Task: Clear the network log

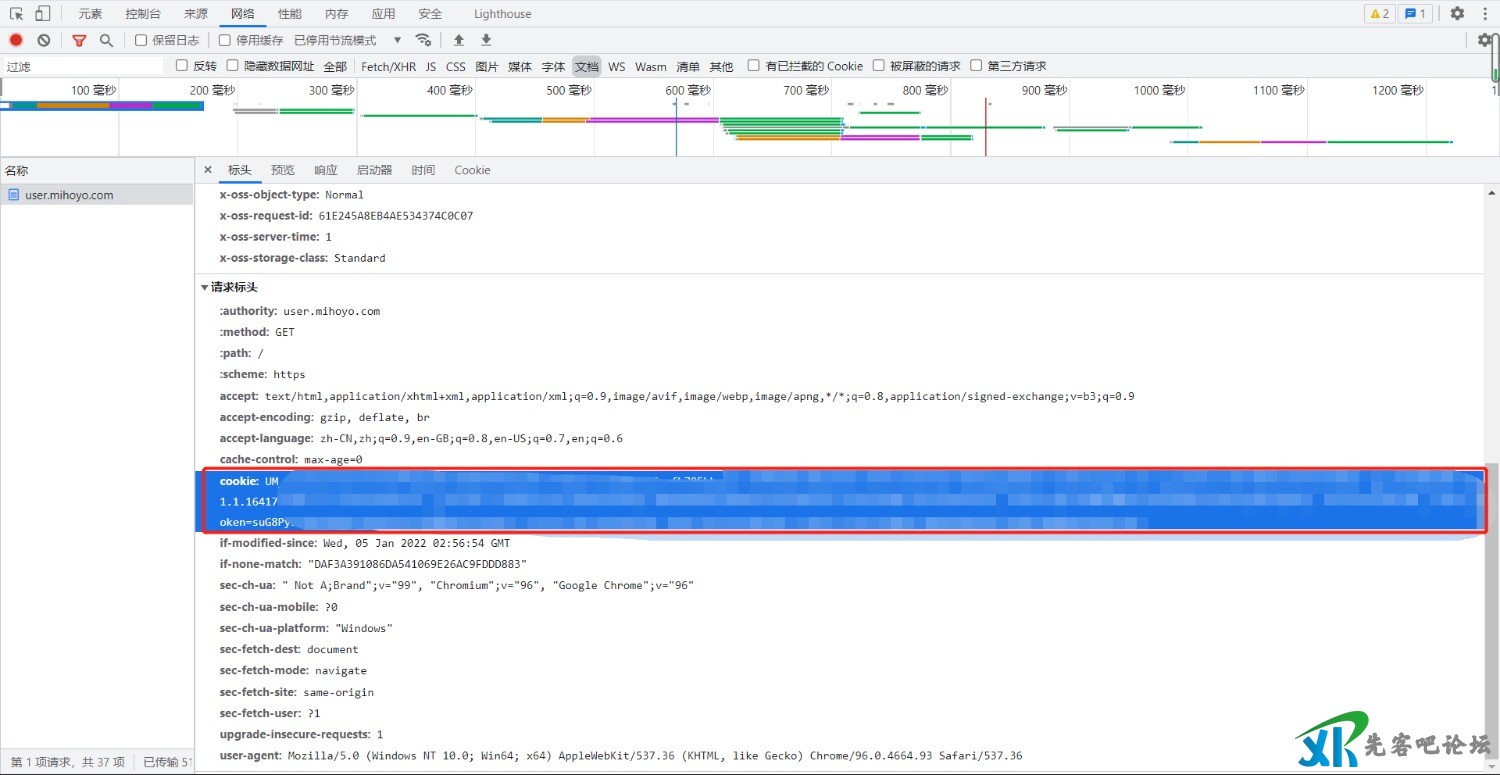Action: tap(44, 40)
